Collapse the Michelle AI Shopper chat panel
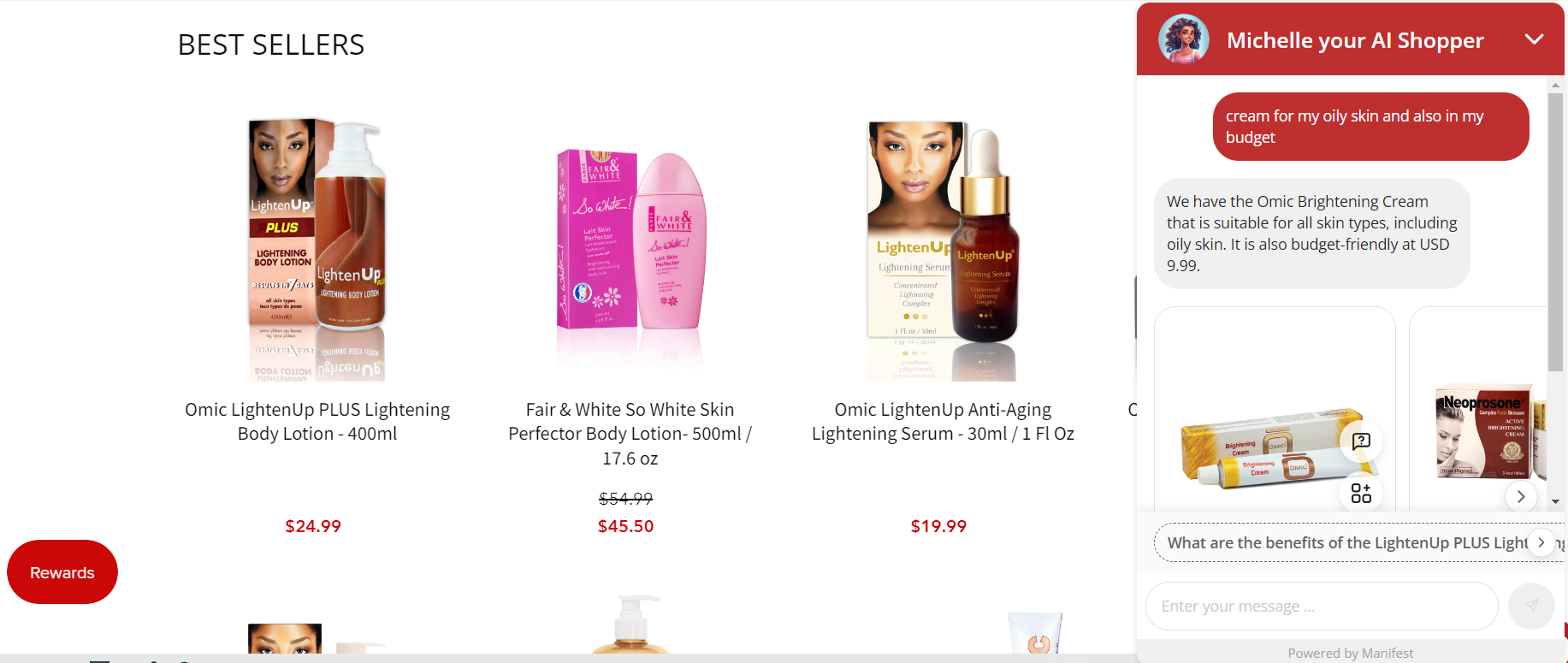 coord(1534,39)
